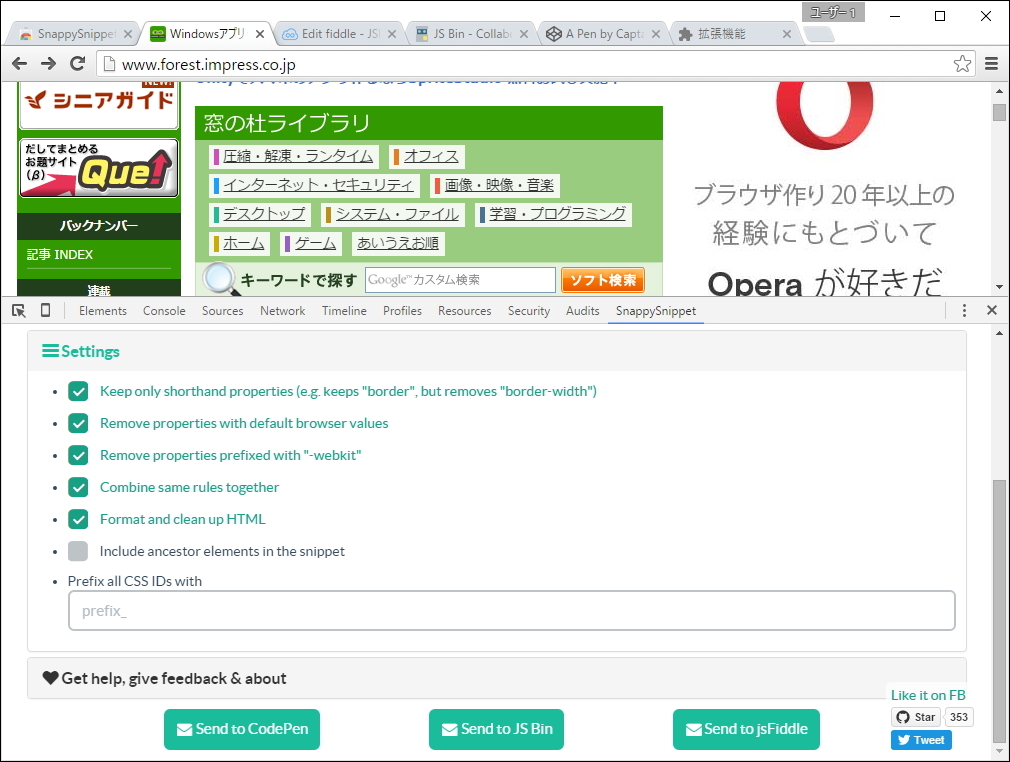Bookmark page with the star icon
This screenshot has width=1010, height=762.
click(x=962, y=64)
